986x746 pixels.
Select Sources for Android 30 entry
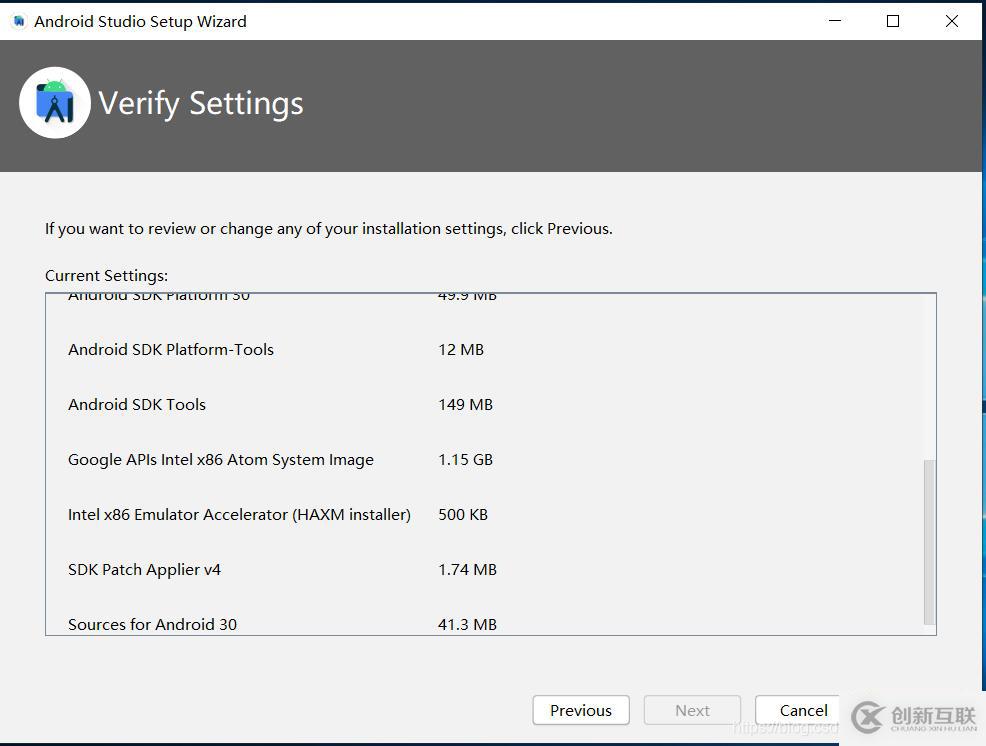tap(152, 624)
